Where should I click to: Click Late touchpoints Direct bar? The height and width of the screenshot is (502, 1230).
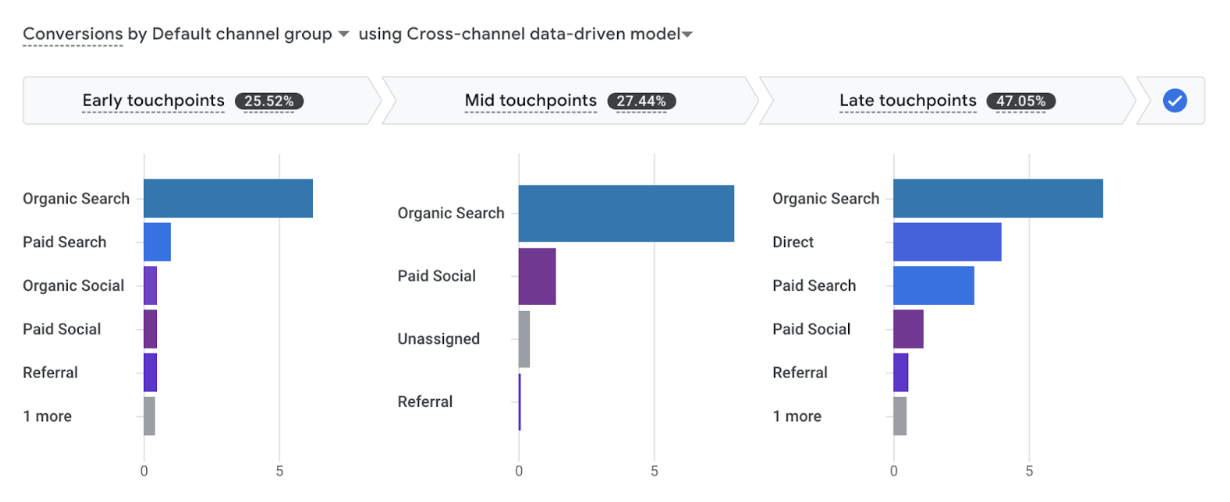tap(947, 242)
